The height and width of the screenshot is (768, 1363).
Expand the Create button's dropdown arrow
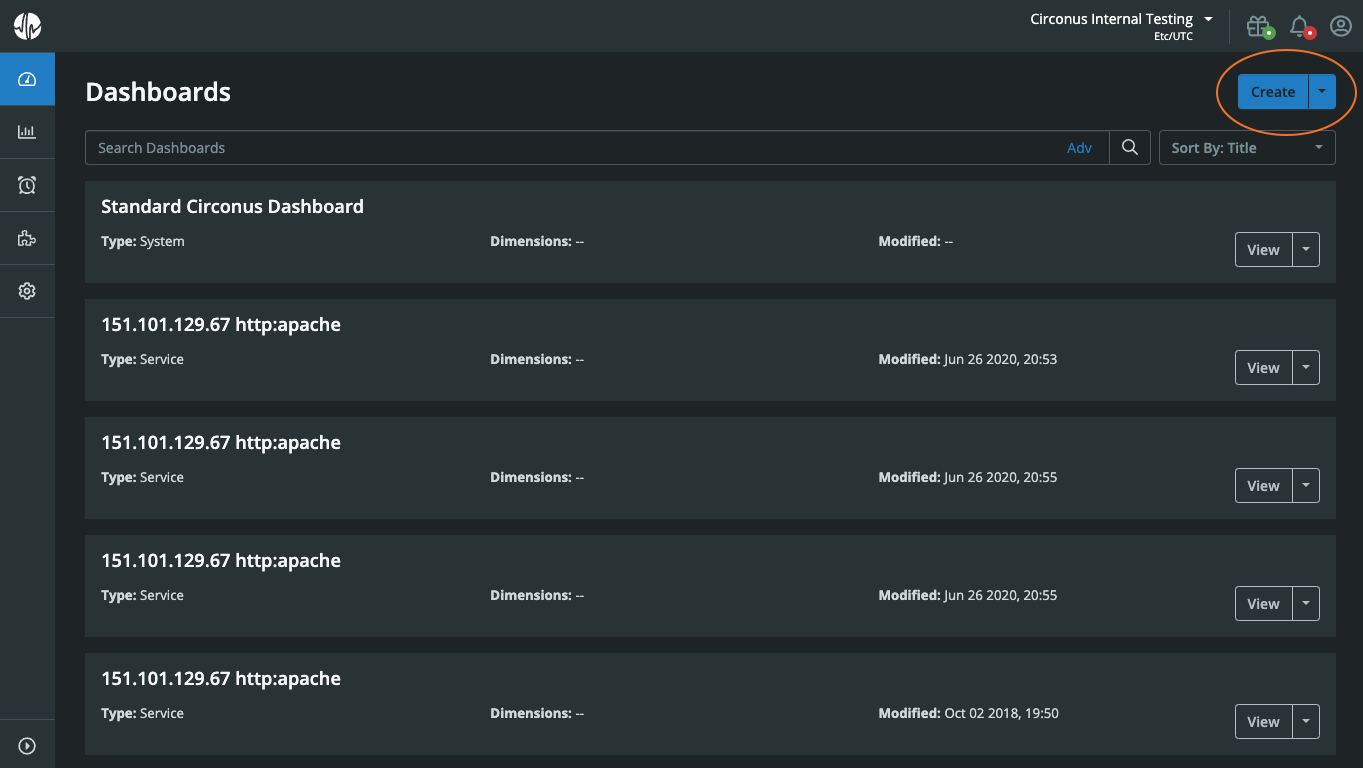coord(1321,91)
